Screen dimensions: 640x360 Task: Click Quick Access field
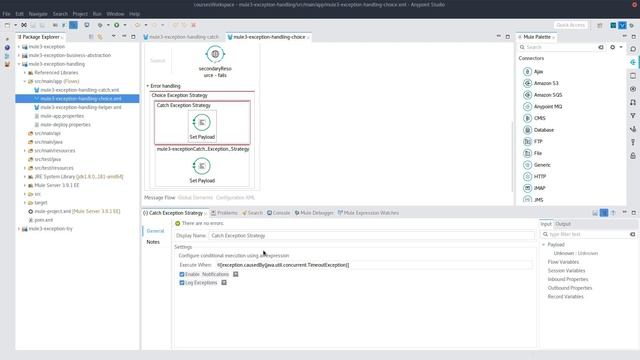point(571,25)
